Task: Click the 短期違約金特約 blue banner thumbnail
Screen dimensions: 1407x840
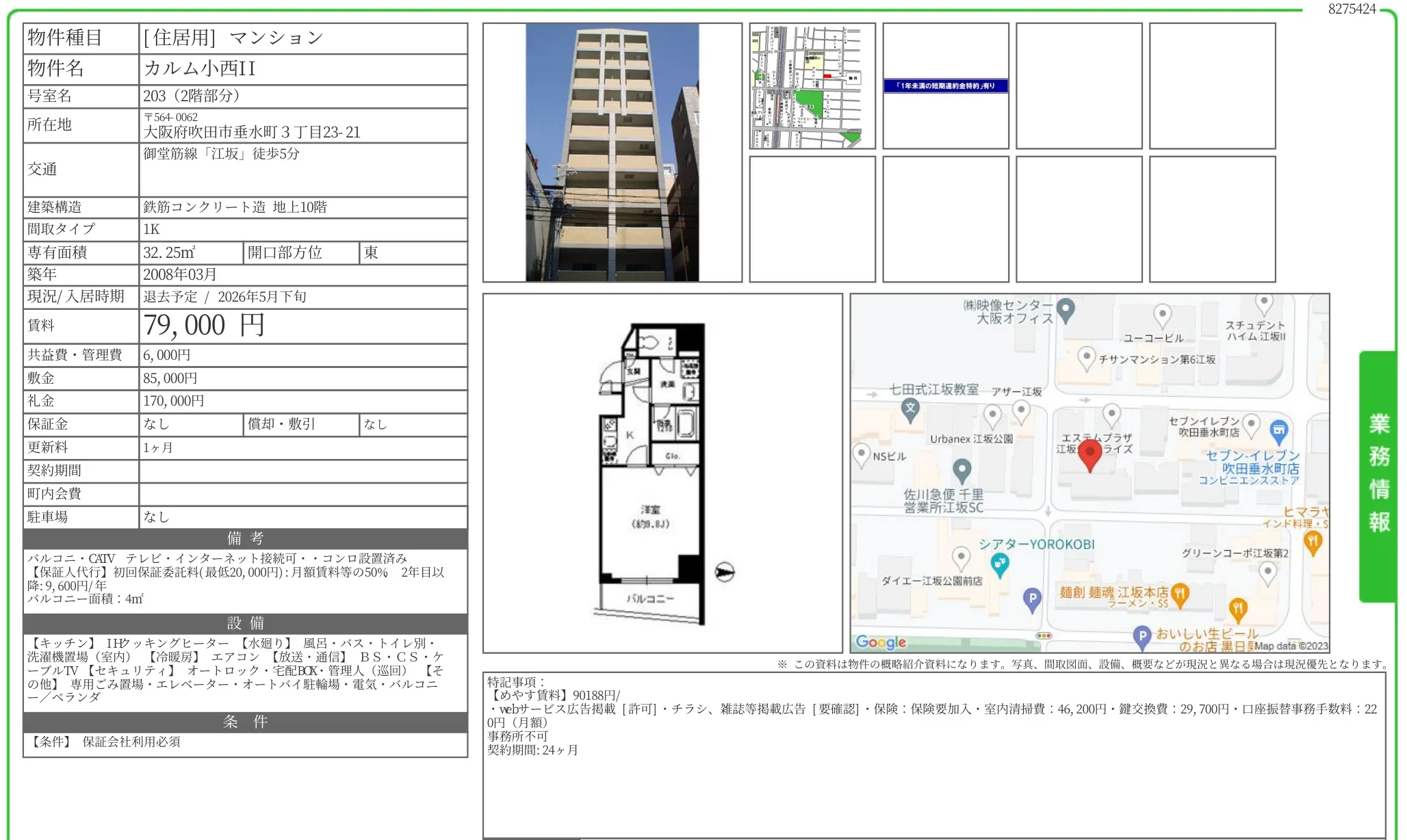Action: (x=945, y=86)
